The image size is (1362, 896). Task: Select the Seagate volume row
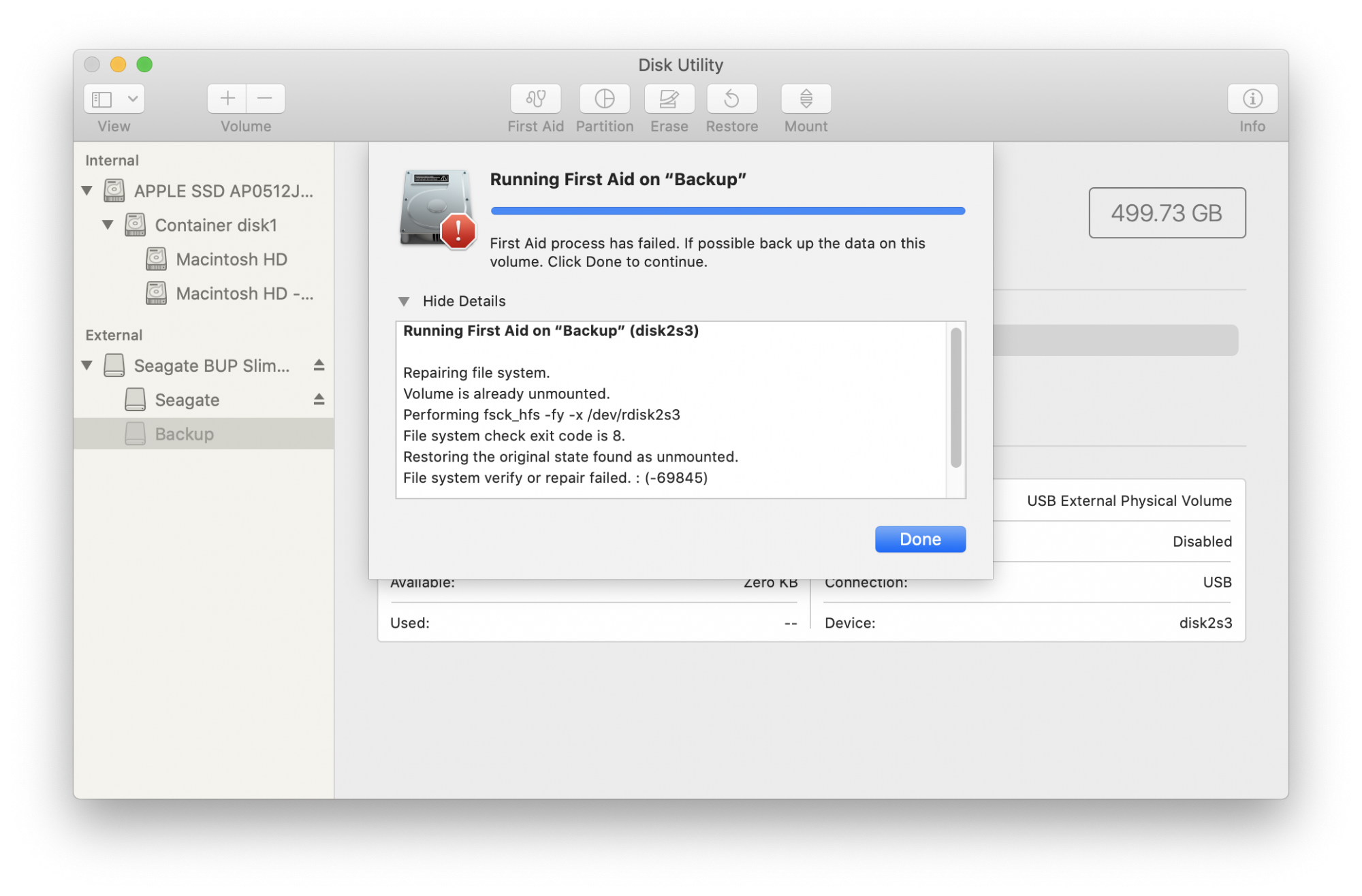(x=204, y=400)
